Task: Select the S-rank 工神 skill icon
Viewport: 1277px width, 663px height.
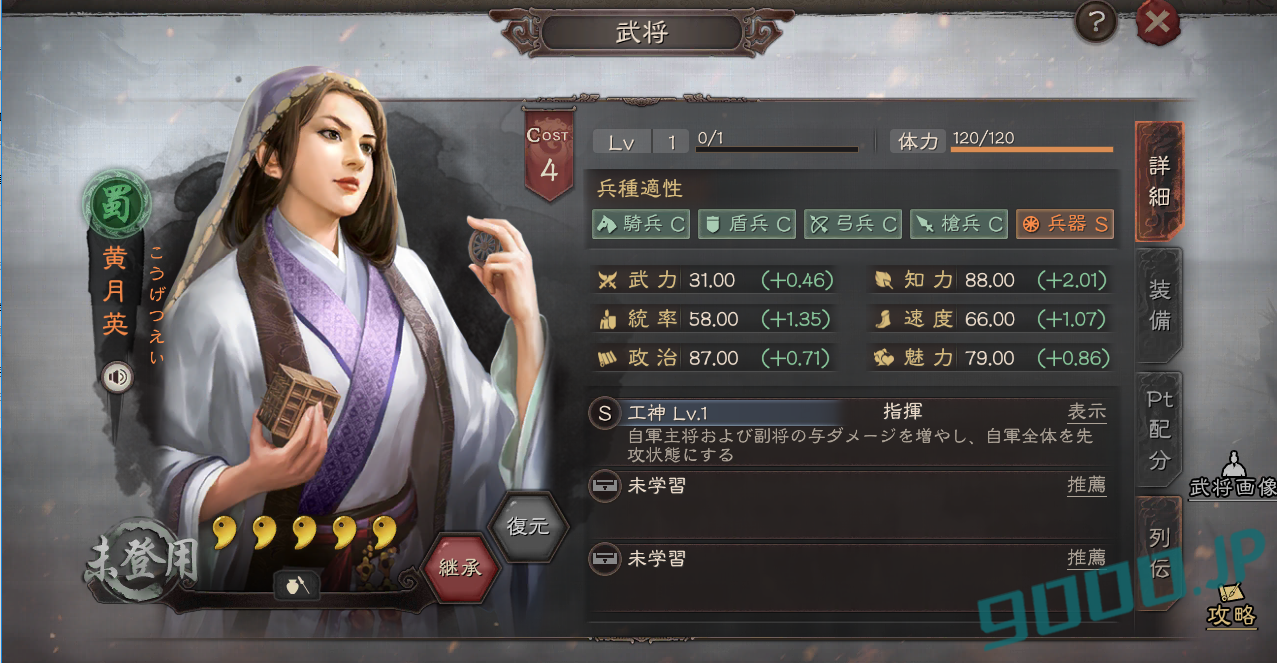Action: [x=604, y=412]
